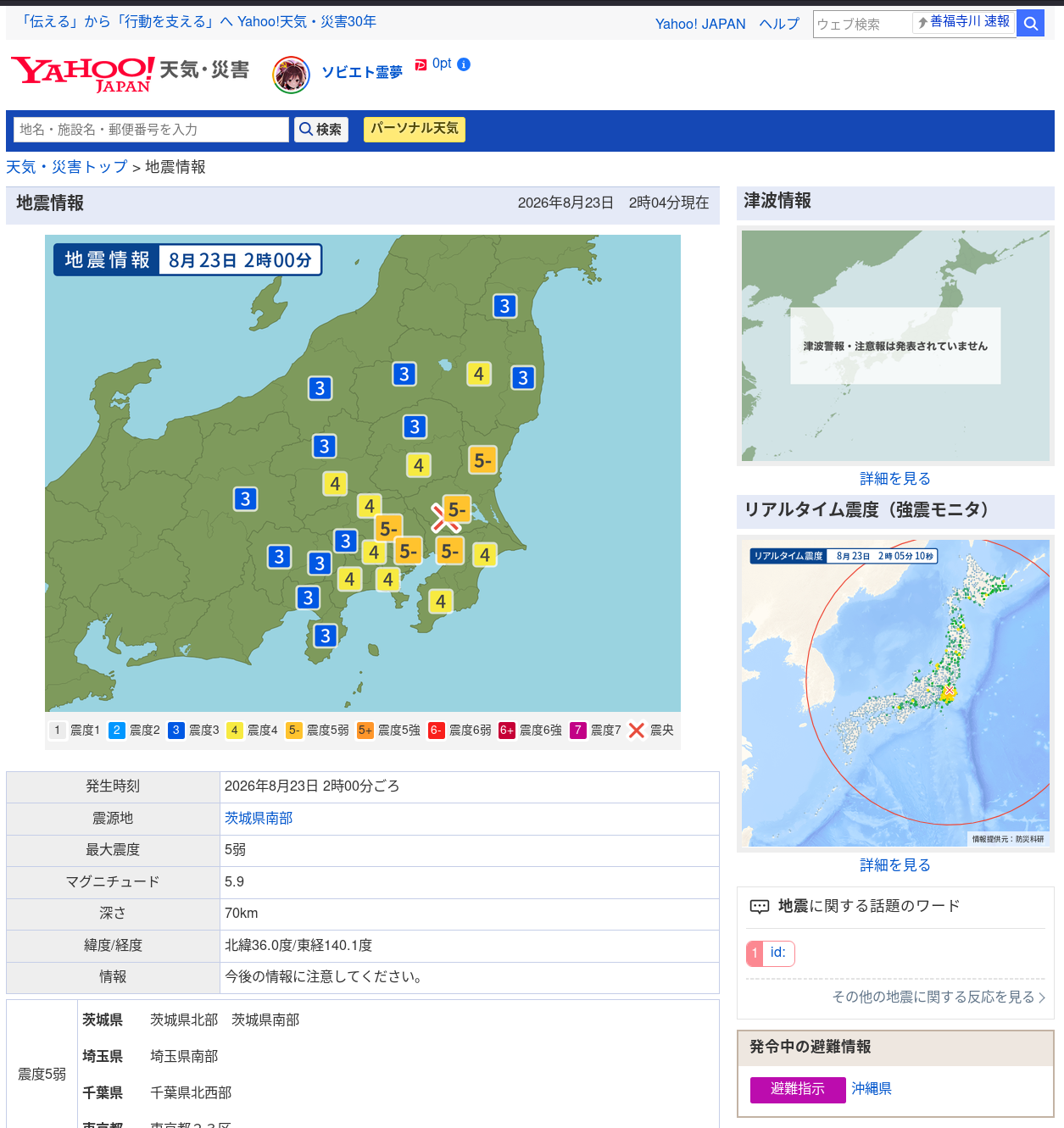Open the ヘルプ menu link
The image size is (1064, 1128).
point(779,24)
